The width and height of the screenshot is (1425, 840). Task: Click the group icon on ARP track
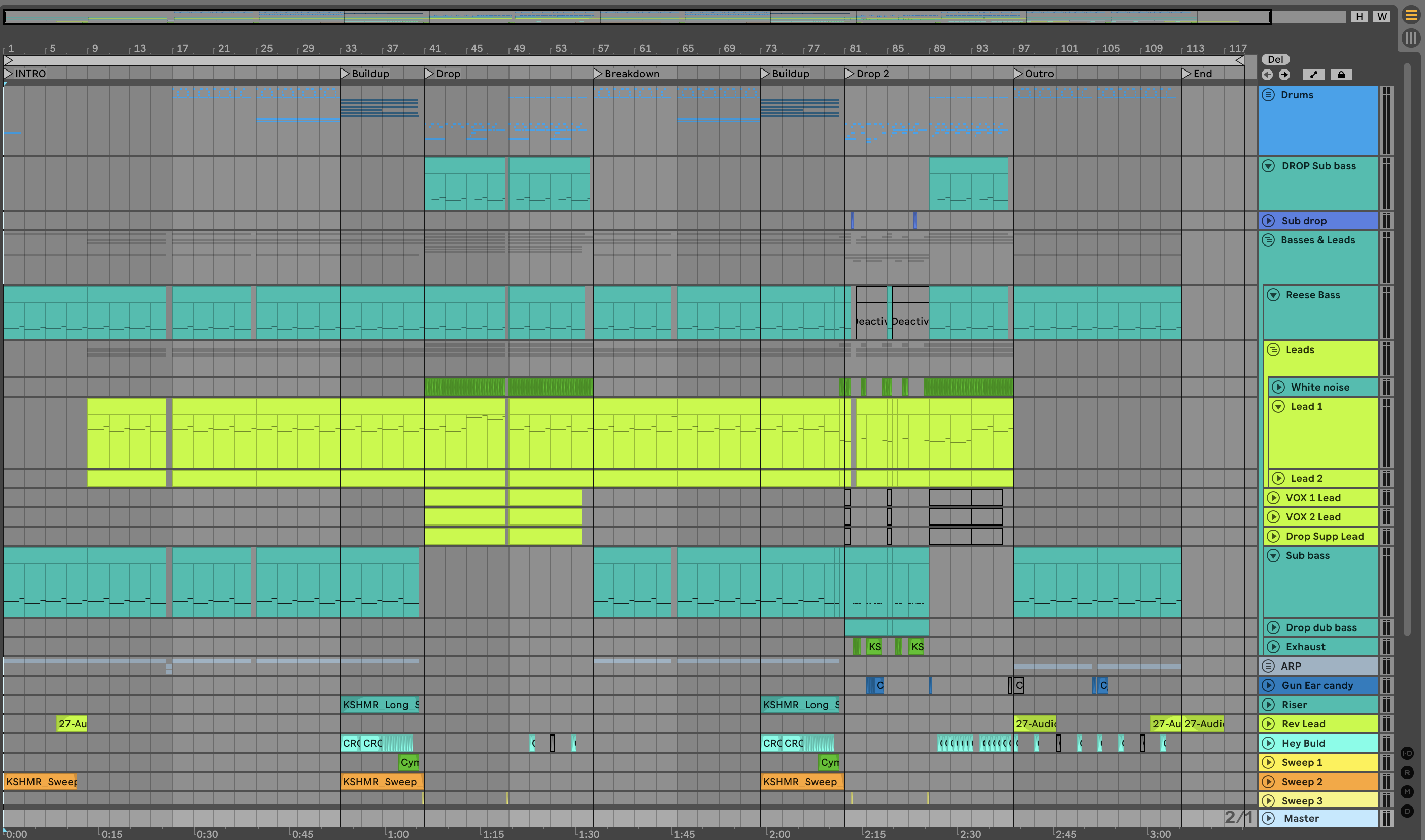[1268, 666]
